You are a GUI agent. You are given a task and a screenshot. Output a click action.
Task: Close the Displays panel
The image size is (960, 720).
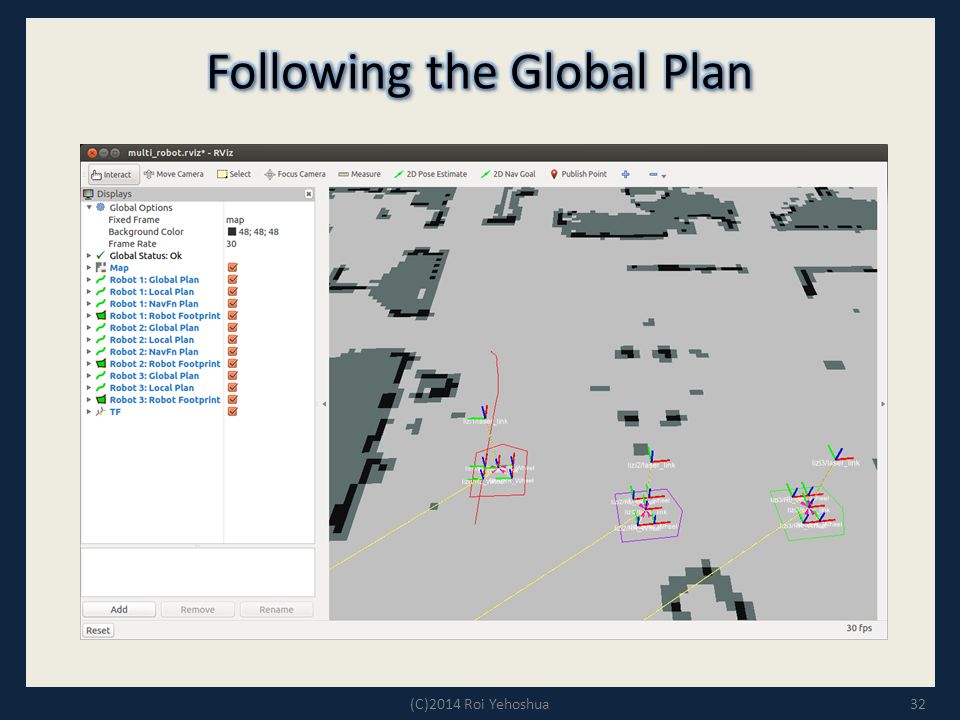[x=309, y=194]
